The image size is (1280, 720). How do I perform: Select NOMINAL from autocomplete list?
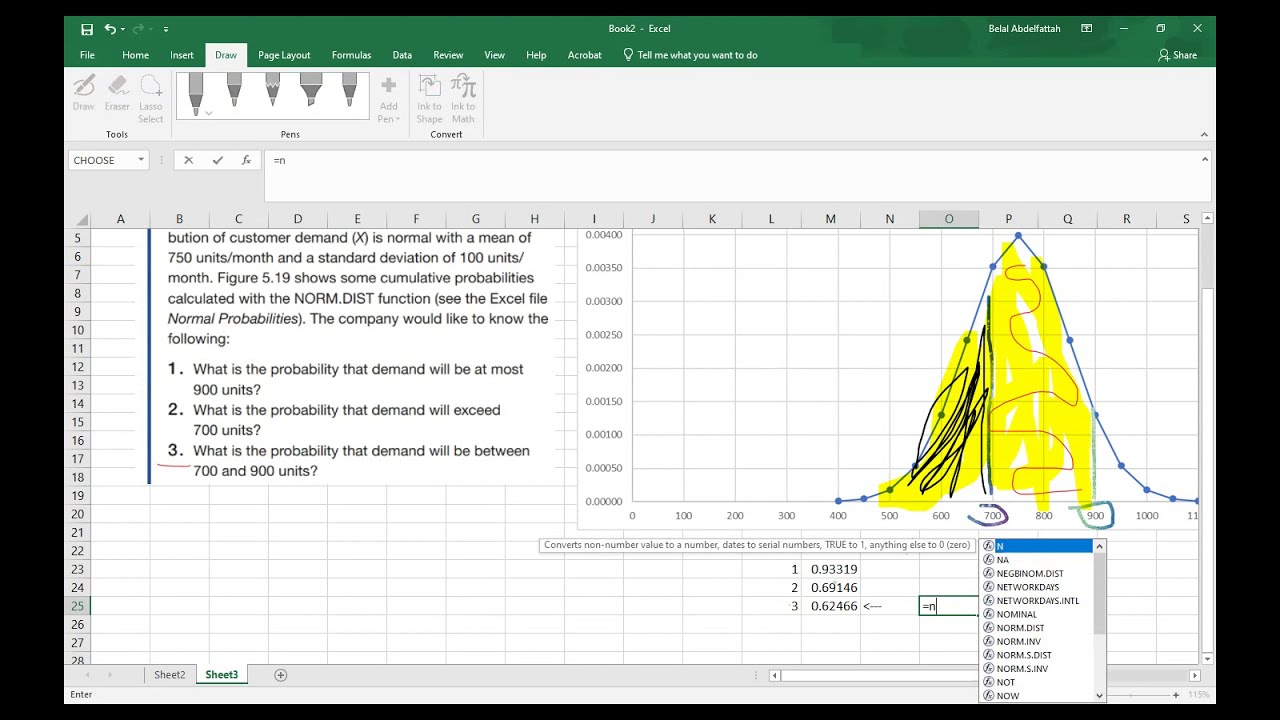click(x=1037, y=614)
